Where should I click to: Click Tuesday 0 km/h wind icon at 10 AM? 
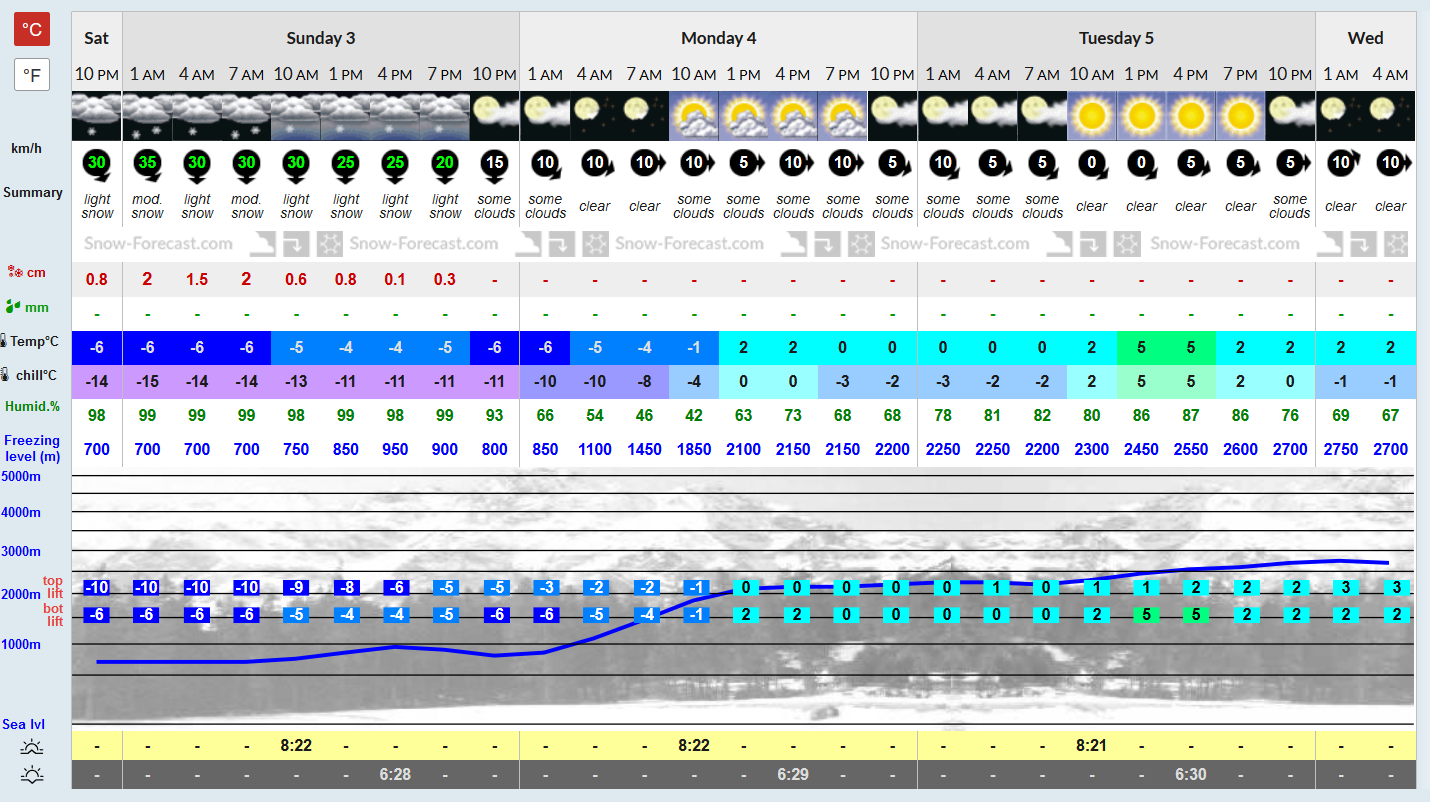(x=1092, y=164)
